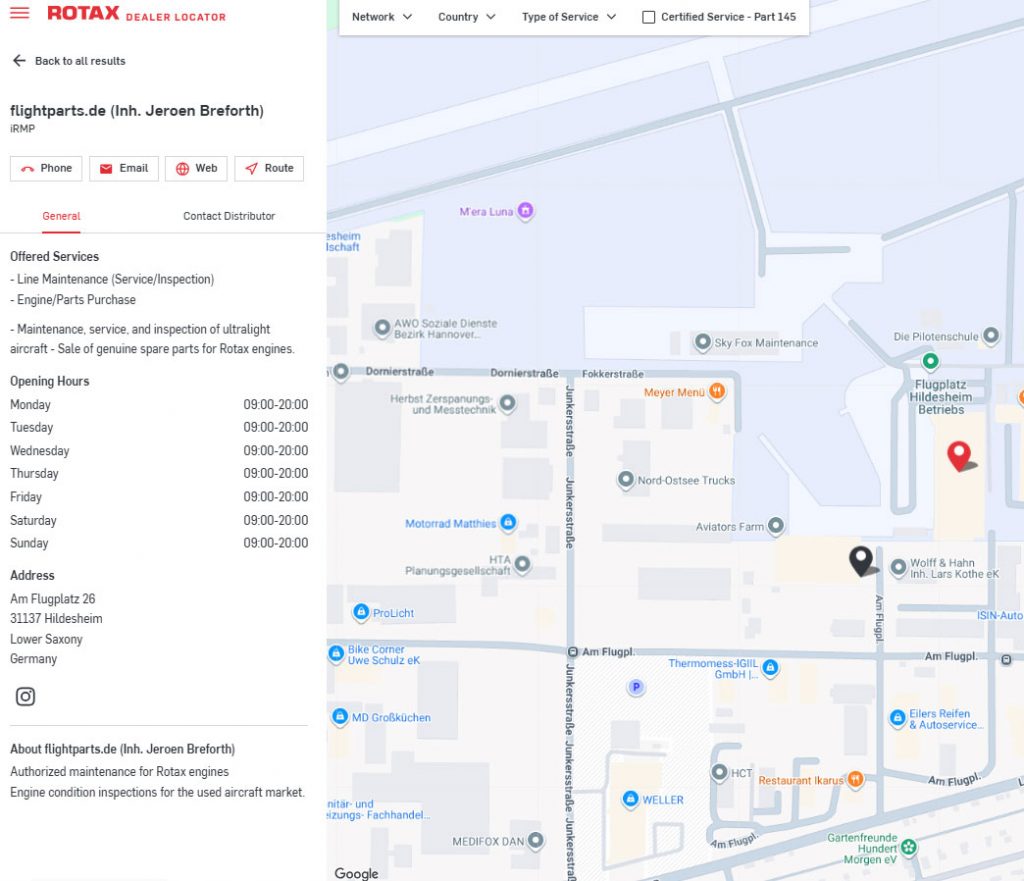This screenshot has width=1024, height=881.
Task: Select the Wolff & Hahn marker
Action: click(899, 567)
